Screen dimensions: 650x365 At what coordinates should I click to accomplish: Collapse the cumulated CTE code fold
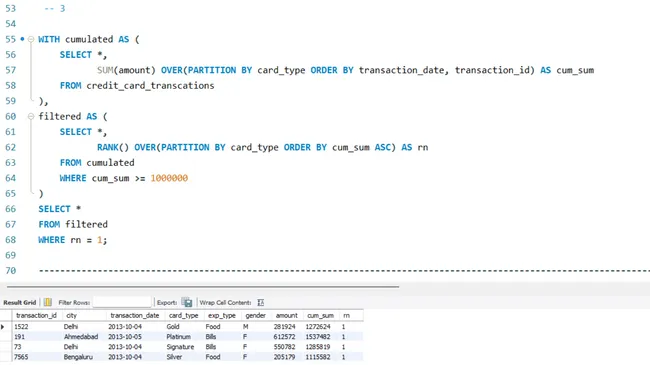(x=31, y=39)
